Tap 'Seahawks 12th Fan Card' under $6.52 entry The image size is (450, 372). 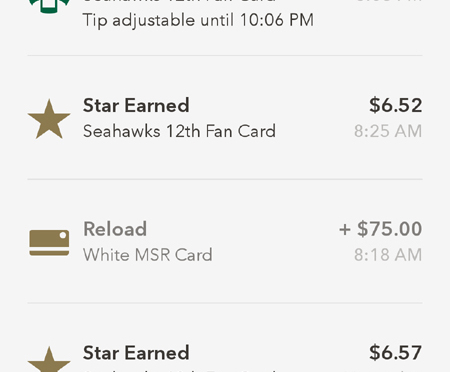179,131
